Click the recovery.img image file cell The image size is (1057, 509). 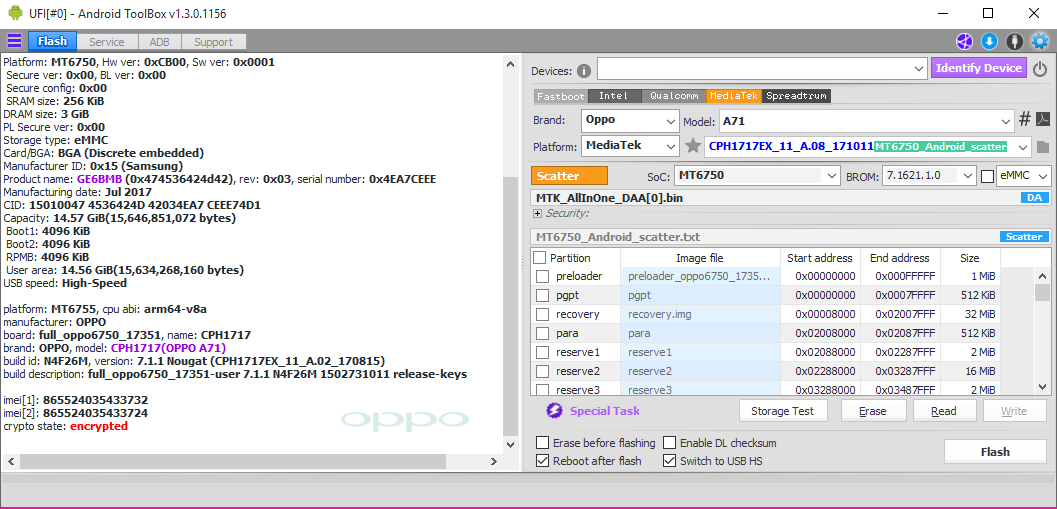(700, 314)
